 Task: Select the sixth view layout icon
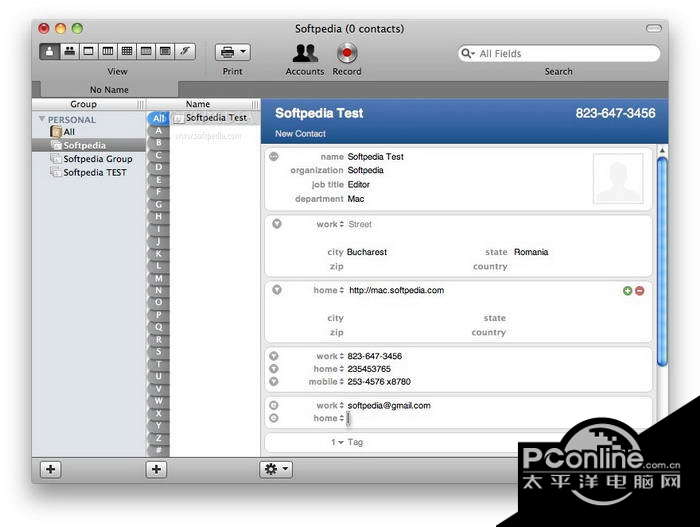coord(146,51)
